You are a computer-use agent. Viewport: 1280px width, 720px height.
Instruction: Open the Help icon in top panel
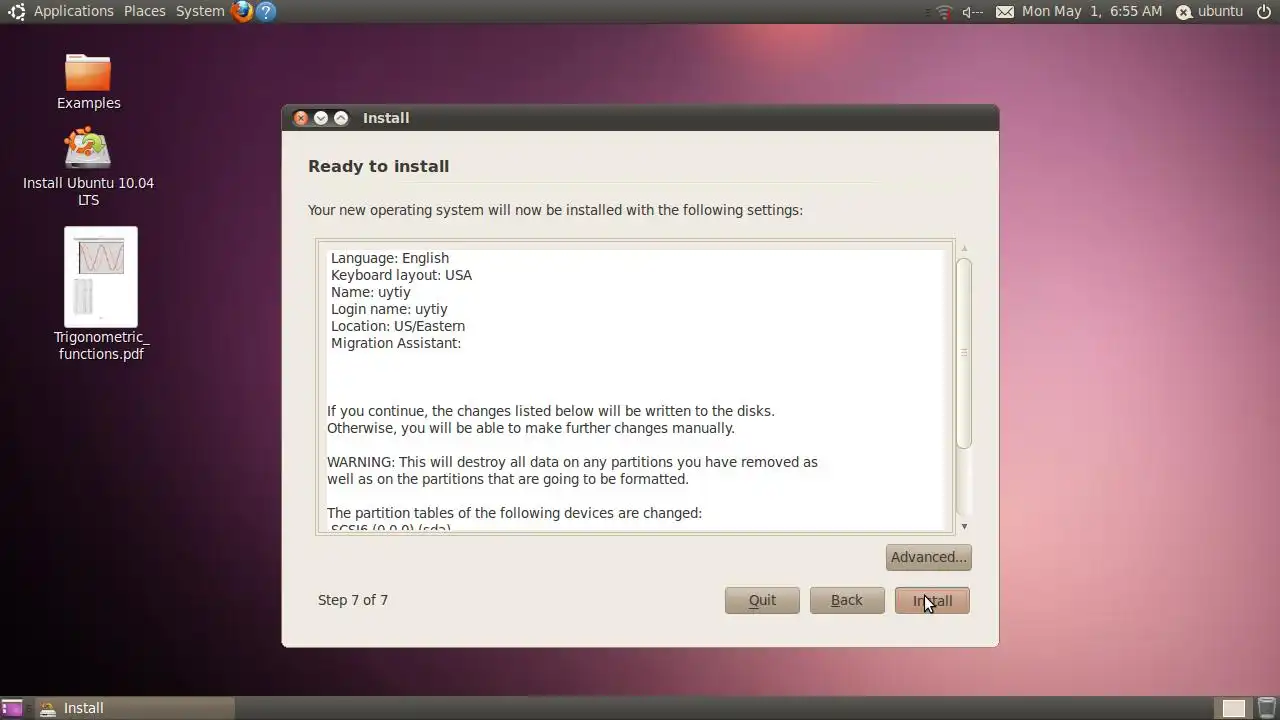[266, 12]
